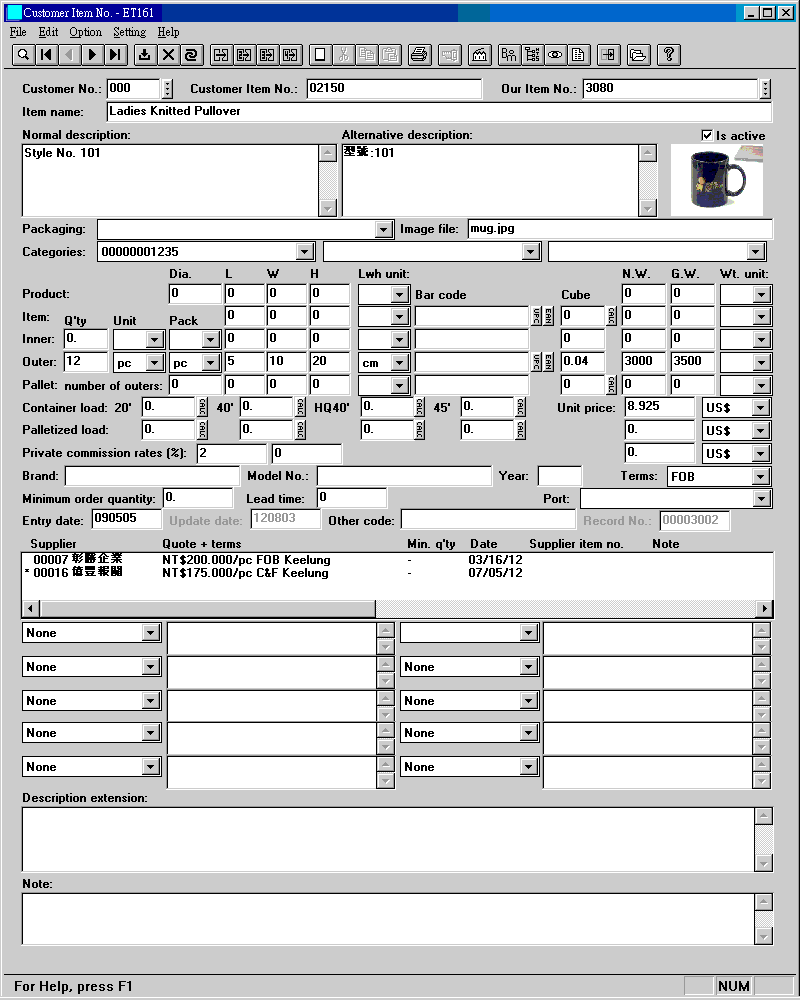
Task: Click the exit door icon left of the folder
Action: pos(608,55)
